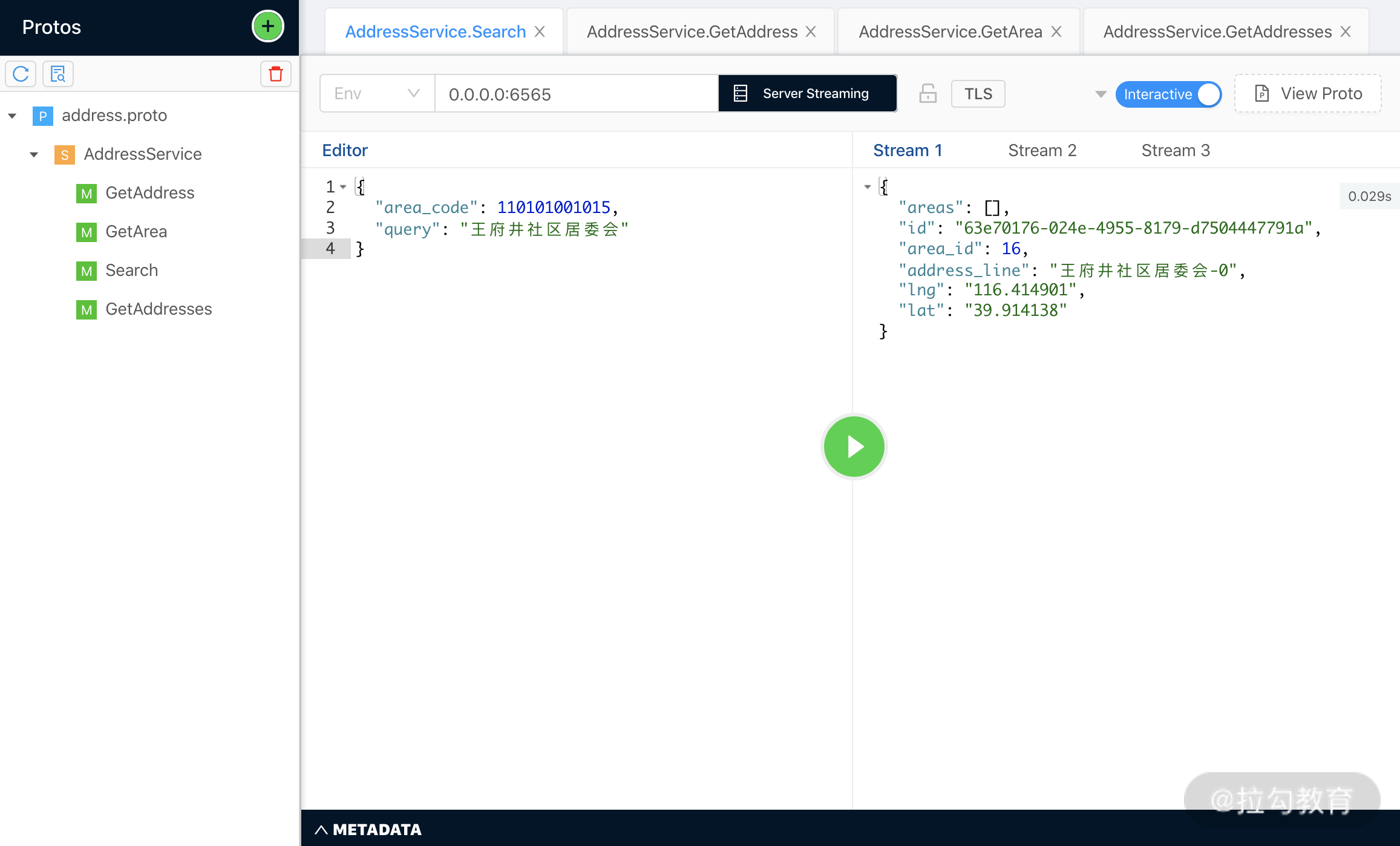Screen dimensions: 1400x846
Task: Add a new proto with the green plus button
Action: (x=267, y=27)
